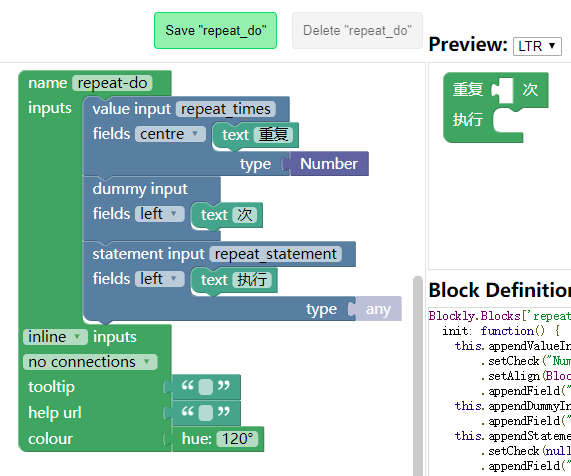
Task: Select the statement input block header
Action: coord(148,254)
